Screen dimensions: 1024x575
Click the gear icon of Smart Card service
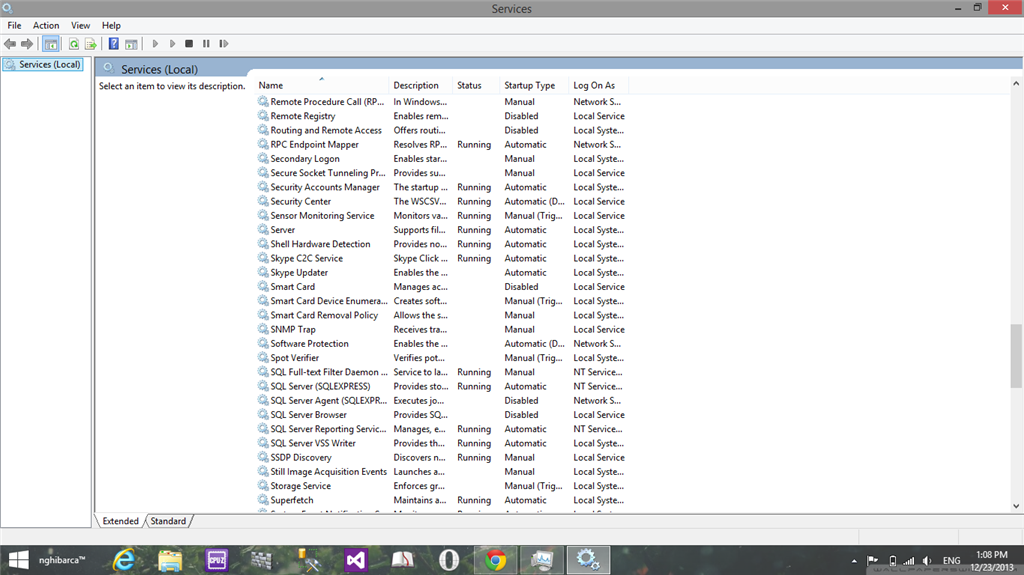tap(263, 287)
